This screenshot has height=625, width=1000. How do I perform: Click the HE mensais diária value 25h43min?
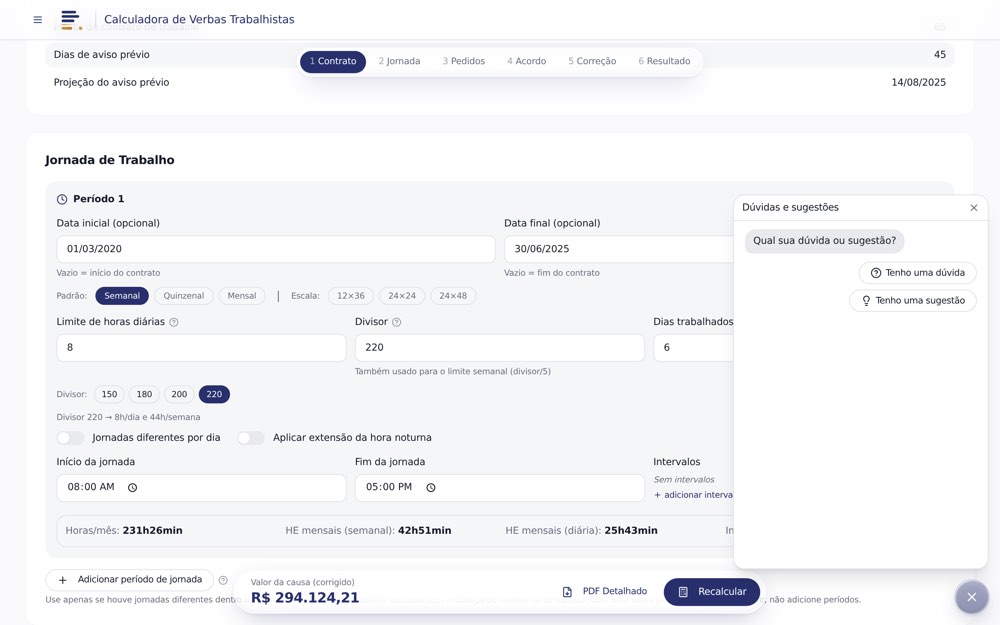[631, 531]
